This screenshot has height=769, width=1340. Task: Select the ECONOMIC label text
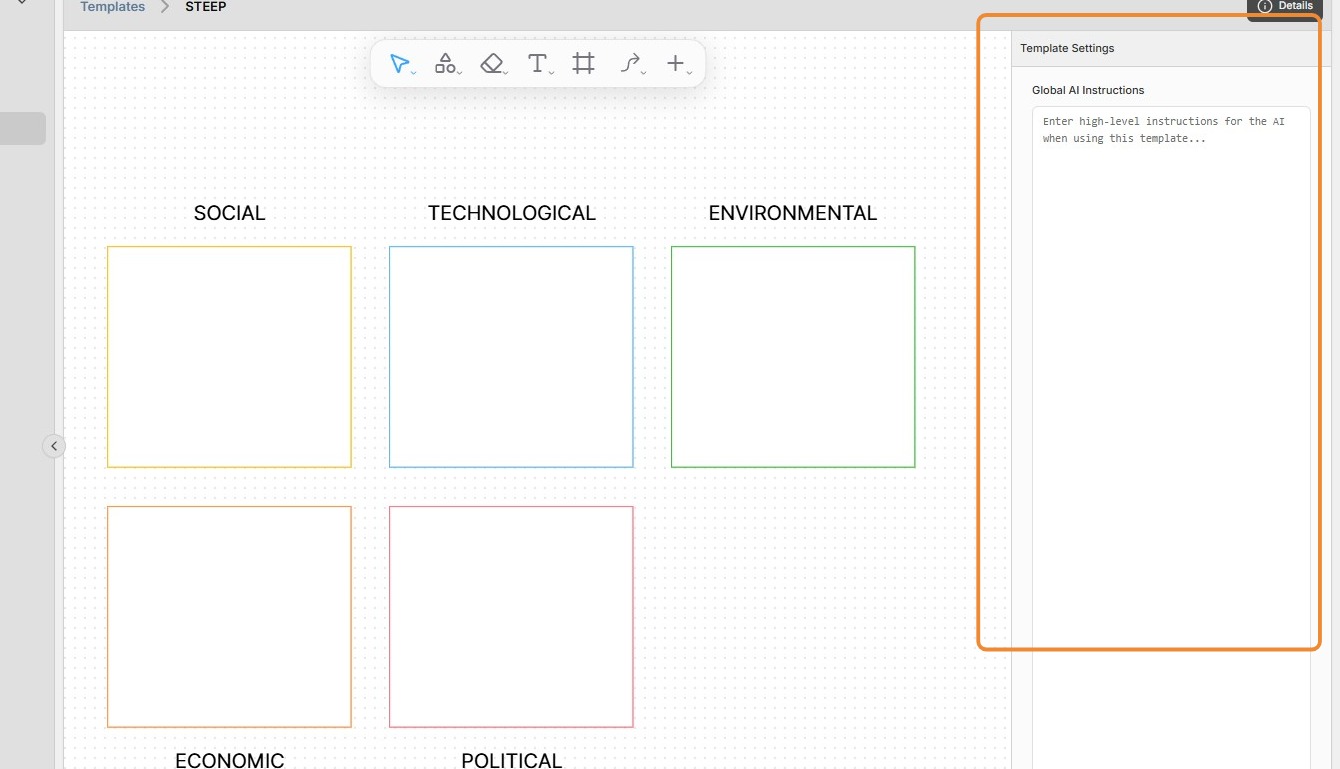230,760
